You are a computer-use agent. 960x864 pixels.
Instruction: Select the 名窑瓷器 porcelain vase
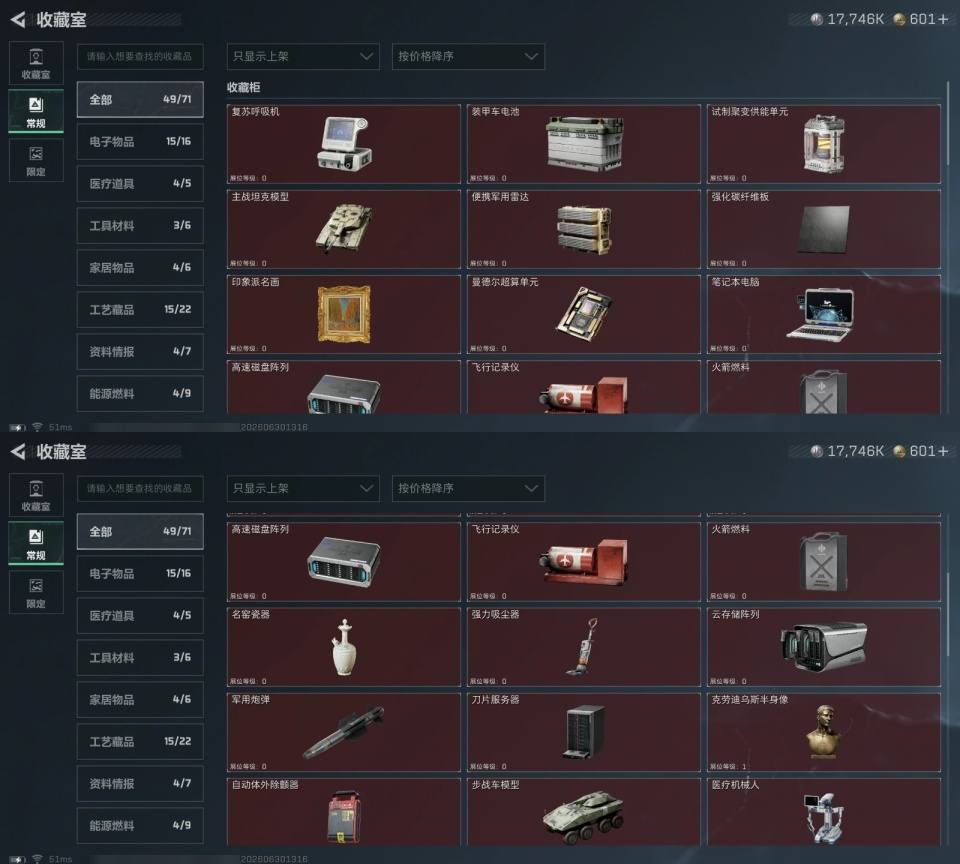[x=343, y=647]
